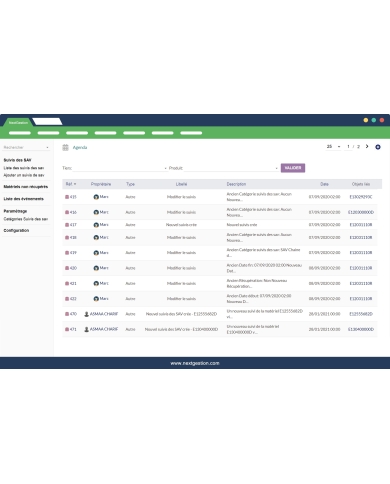The height and width of the screenshot is (484, 390).
Task: Select the Suivis des SAV section heading
Action: pyautogui.click(x=17, y=160)
